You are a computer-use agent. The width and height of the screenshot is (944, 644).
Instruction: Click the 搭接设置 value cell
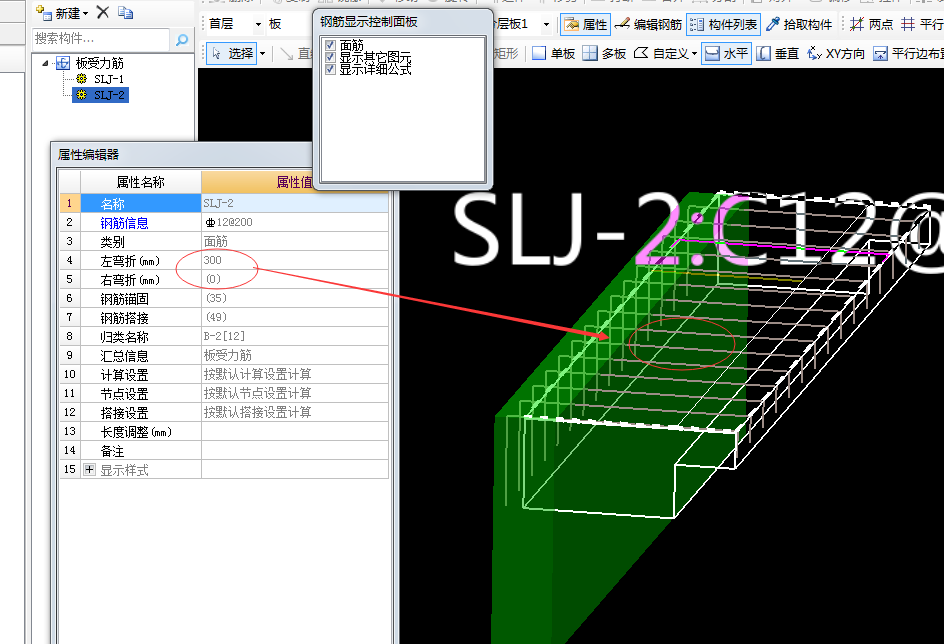click(295, 412)
